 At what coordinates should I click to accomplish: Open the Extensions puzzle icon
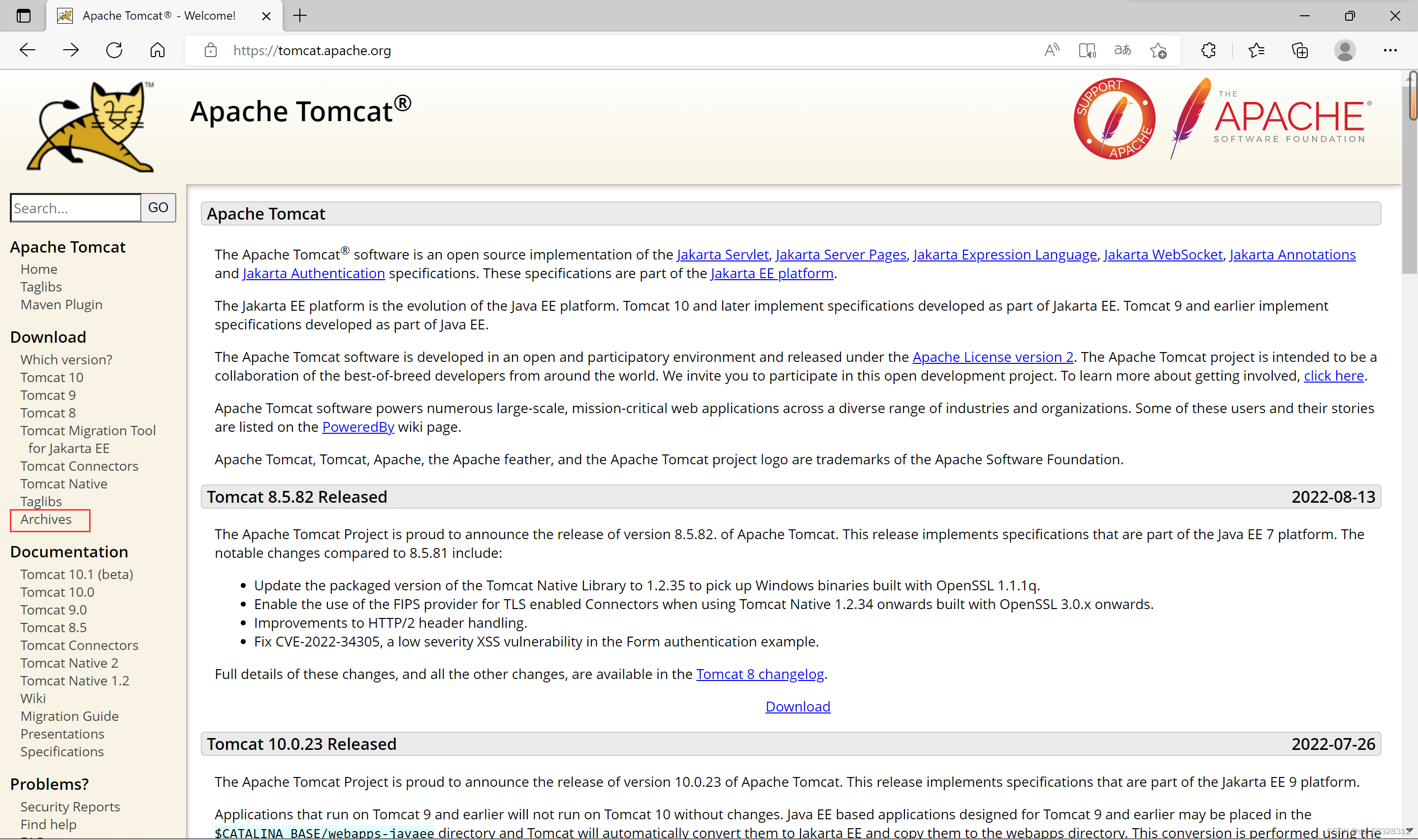coord(1208,50)
